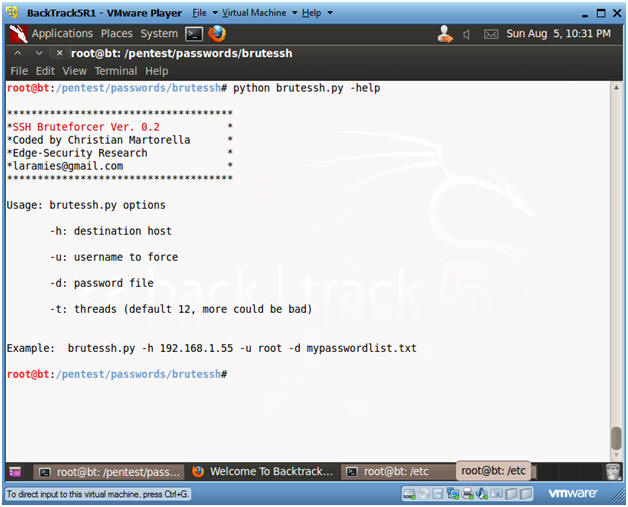Open the terminal File menu
Screen dimensions: 628x507
[19, 71]
